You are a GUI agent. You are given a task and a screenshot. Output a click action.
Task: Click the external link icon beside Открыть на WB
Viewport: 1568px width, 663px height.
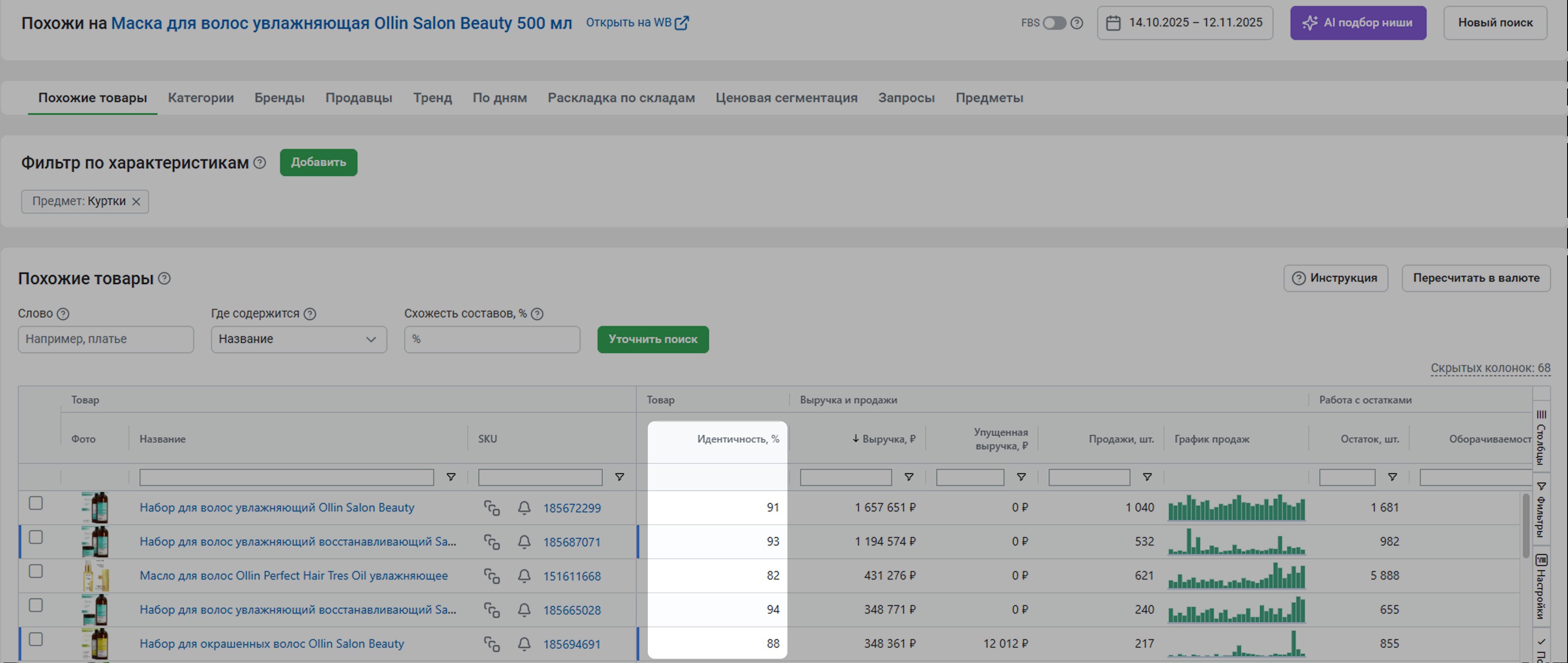682,23
